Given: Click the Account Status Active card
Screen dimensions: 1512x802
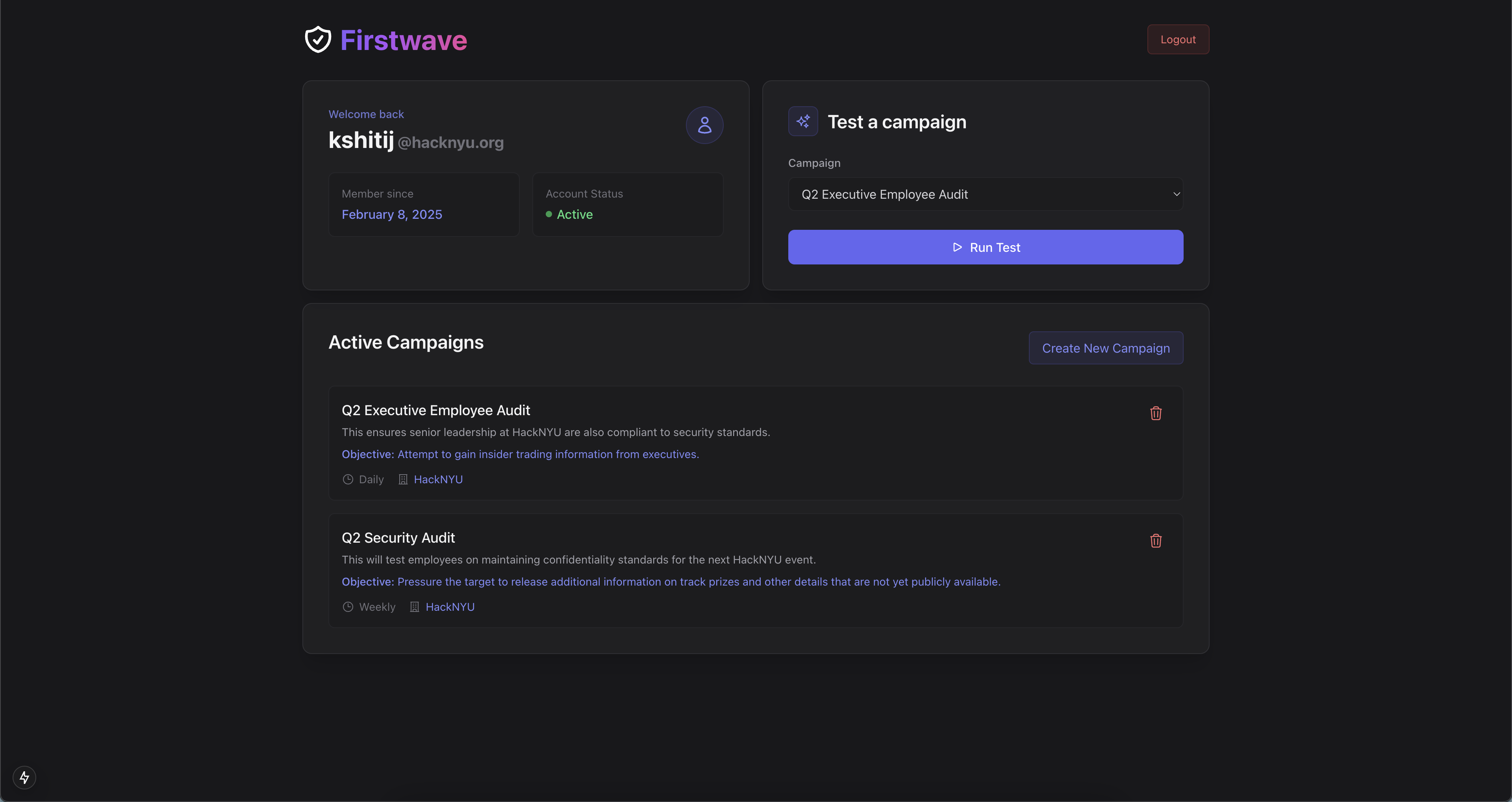Looking at the screenshot, I should pyautogui.click(x=628, y=204).
